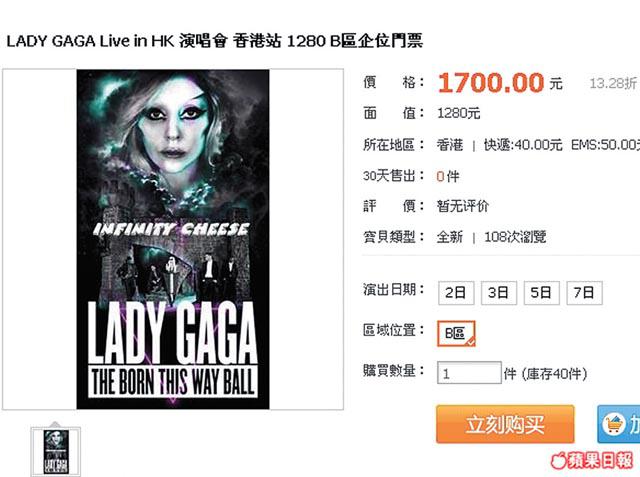Toggle the selected B區 zone option
This screenshot has width=640, height=477.
tap(456, 333)
